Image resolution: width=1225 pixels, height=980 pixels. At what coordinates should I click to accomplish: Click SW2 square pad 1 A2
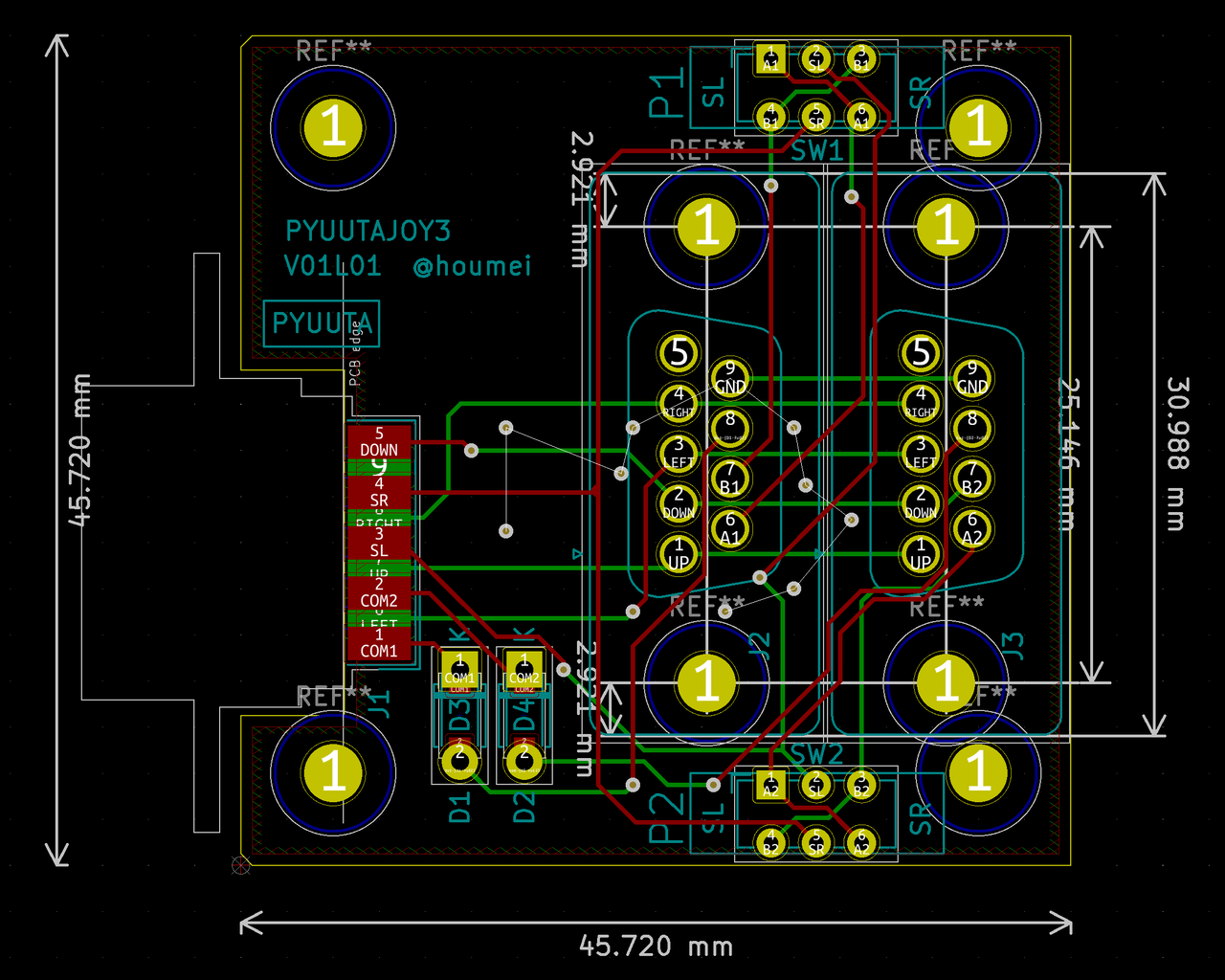click(x=770, y=784)
